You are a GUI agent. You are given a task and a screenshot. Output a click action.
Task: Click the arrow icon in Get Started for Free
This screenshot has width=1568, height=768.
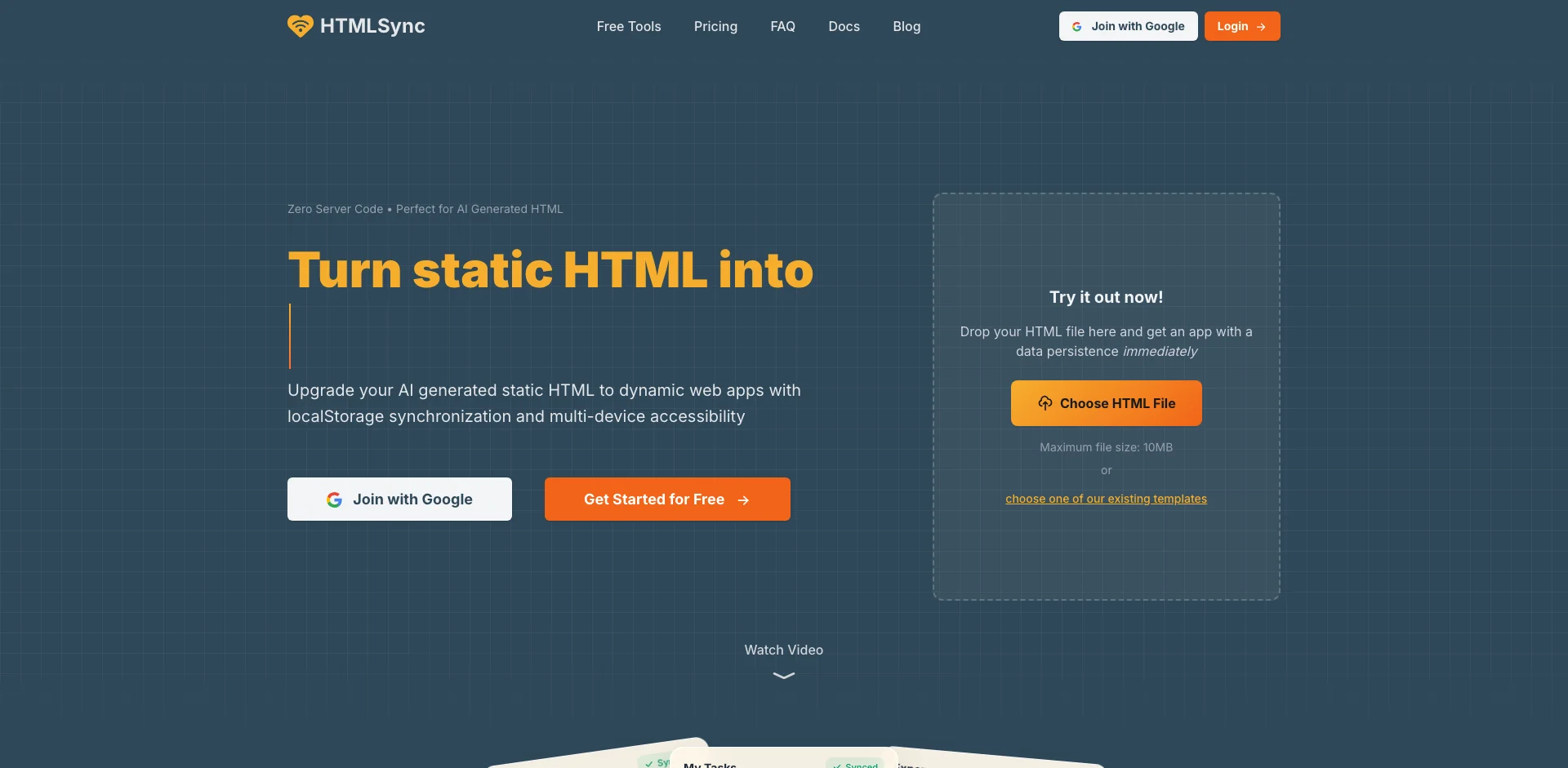744,500
